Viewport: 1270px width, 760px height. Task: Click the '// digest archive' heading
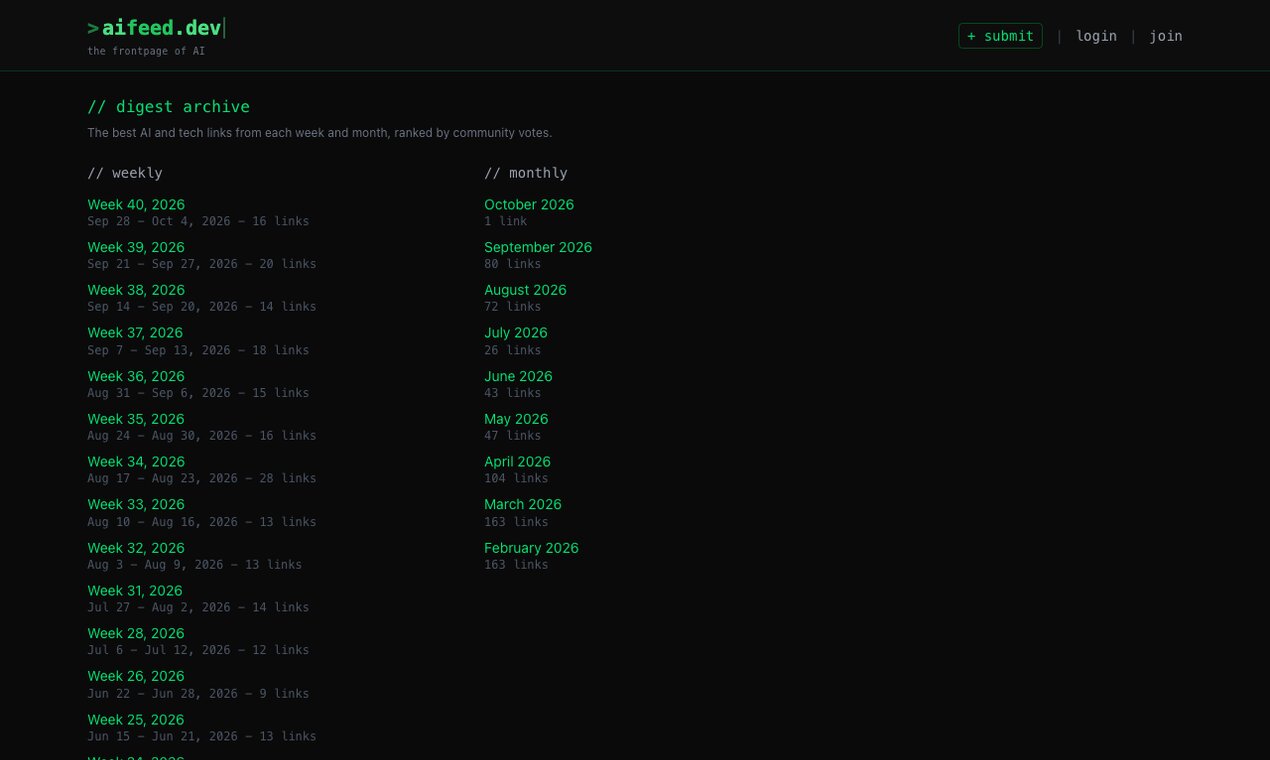click(169, 107)
